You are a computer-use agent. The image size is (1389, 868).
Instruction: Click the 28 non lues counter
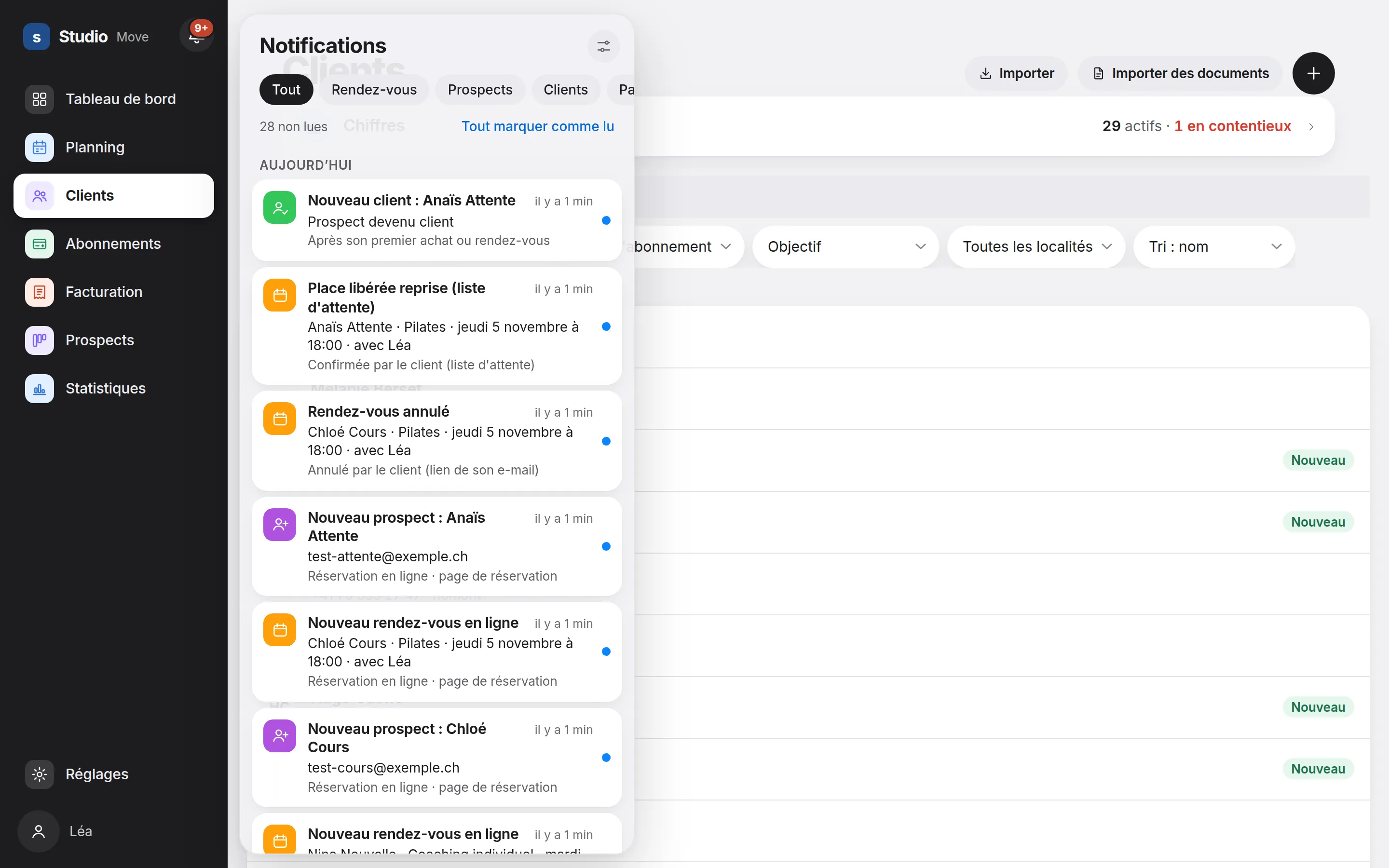pyautogui.click(x=293, y=126)
